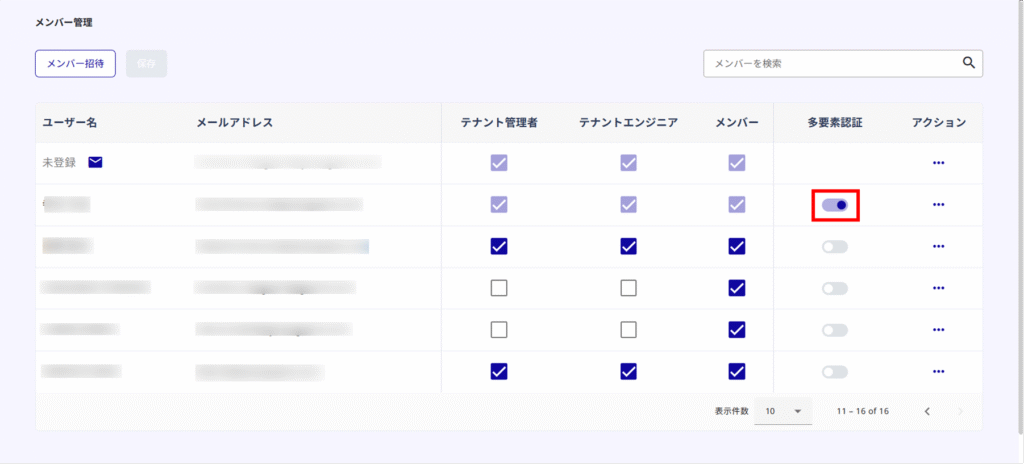
Task: Open the three-dot action menu in the third row
Action: point(938,246)
